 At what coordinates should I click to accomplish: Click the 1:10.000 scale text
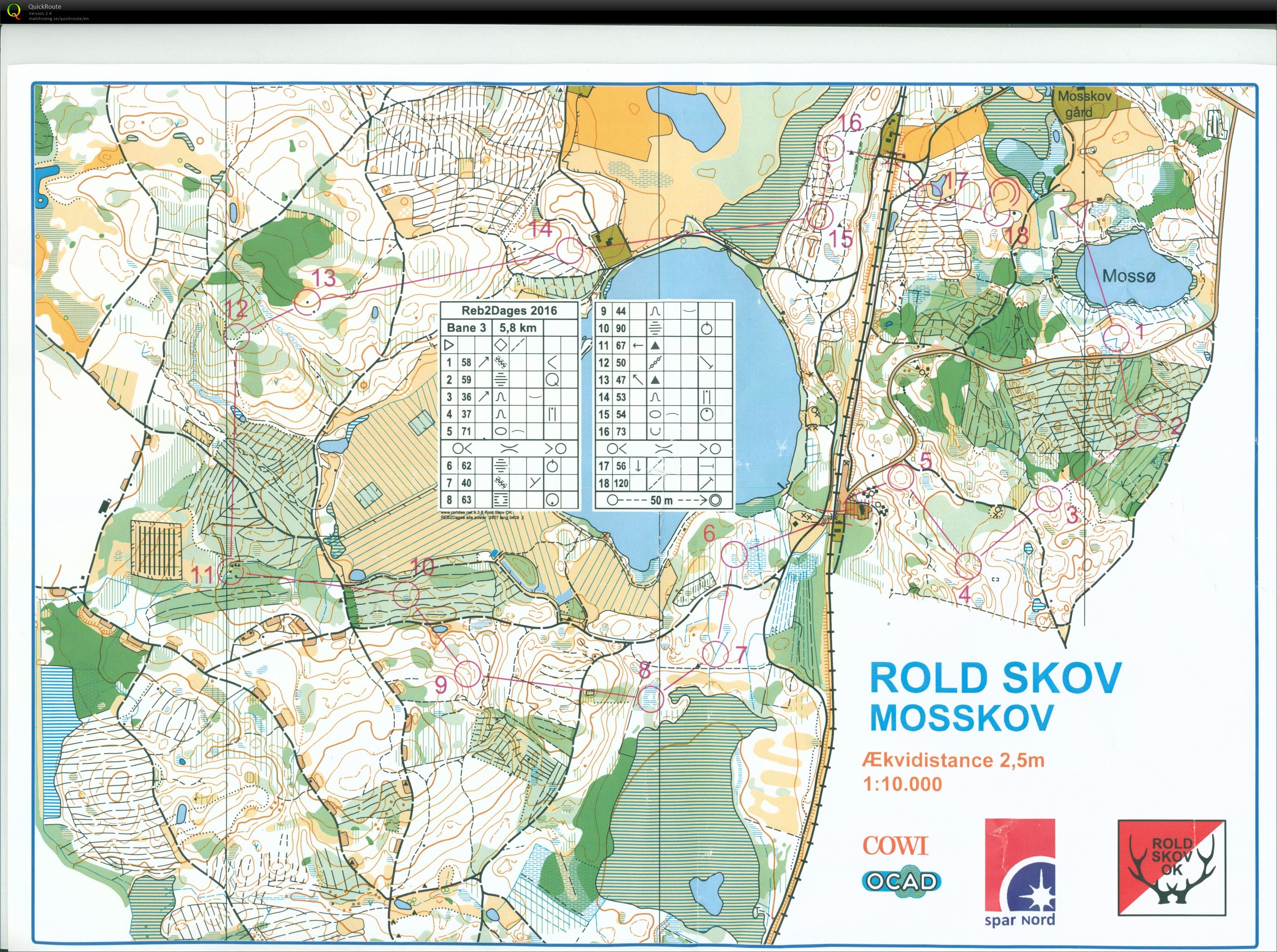tap(902, 784)
